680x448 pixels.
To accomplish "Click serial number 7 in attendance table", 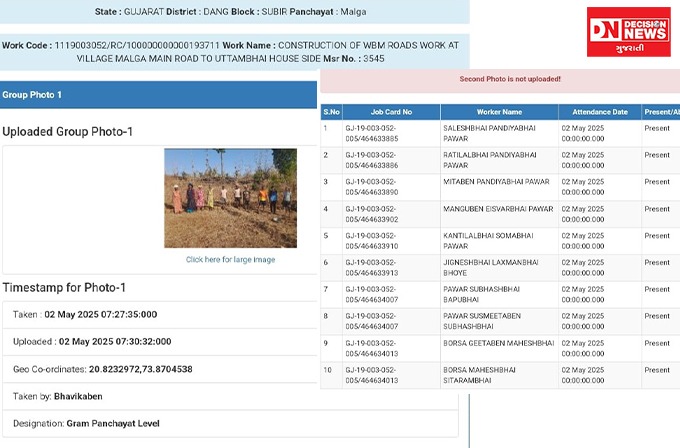I will click(326, 289).
